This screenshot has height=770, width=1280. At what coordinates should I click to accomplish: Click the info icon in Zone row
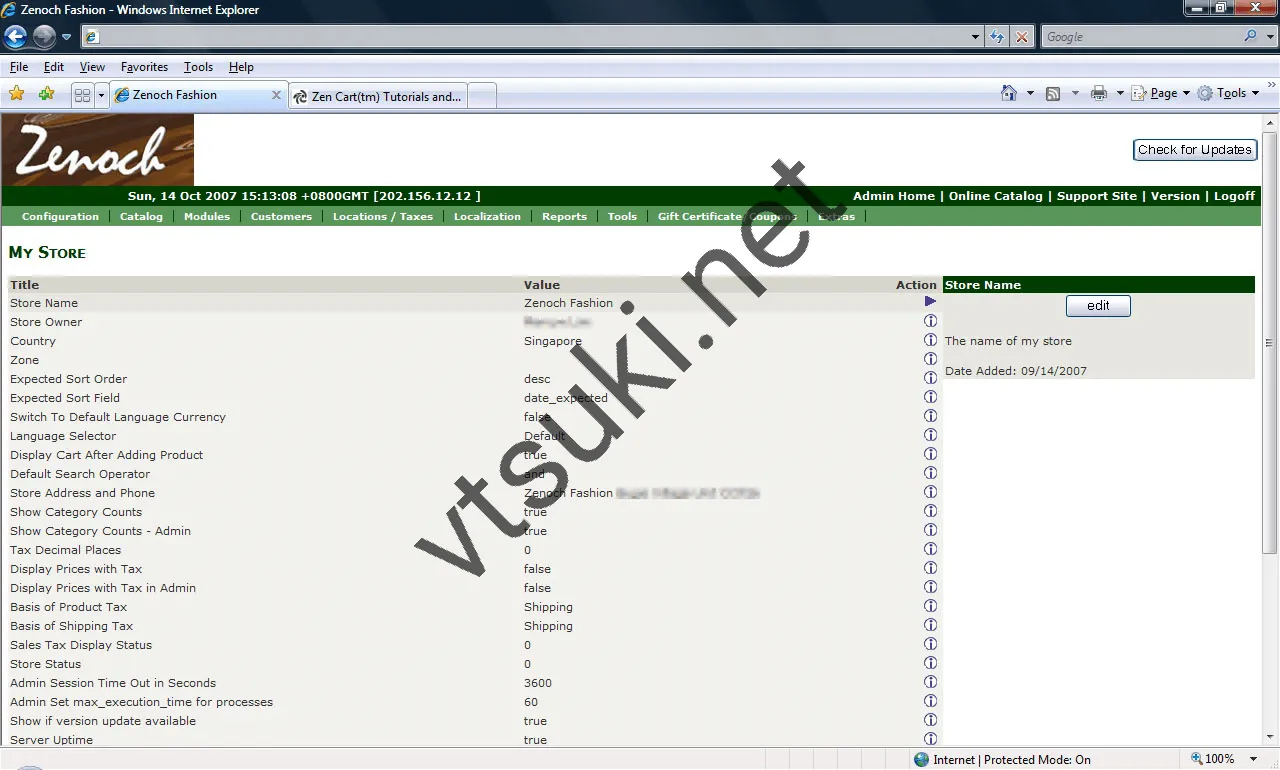[x=930, y=359]
